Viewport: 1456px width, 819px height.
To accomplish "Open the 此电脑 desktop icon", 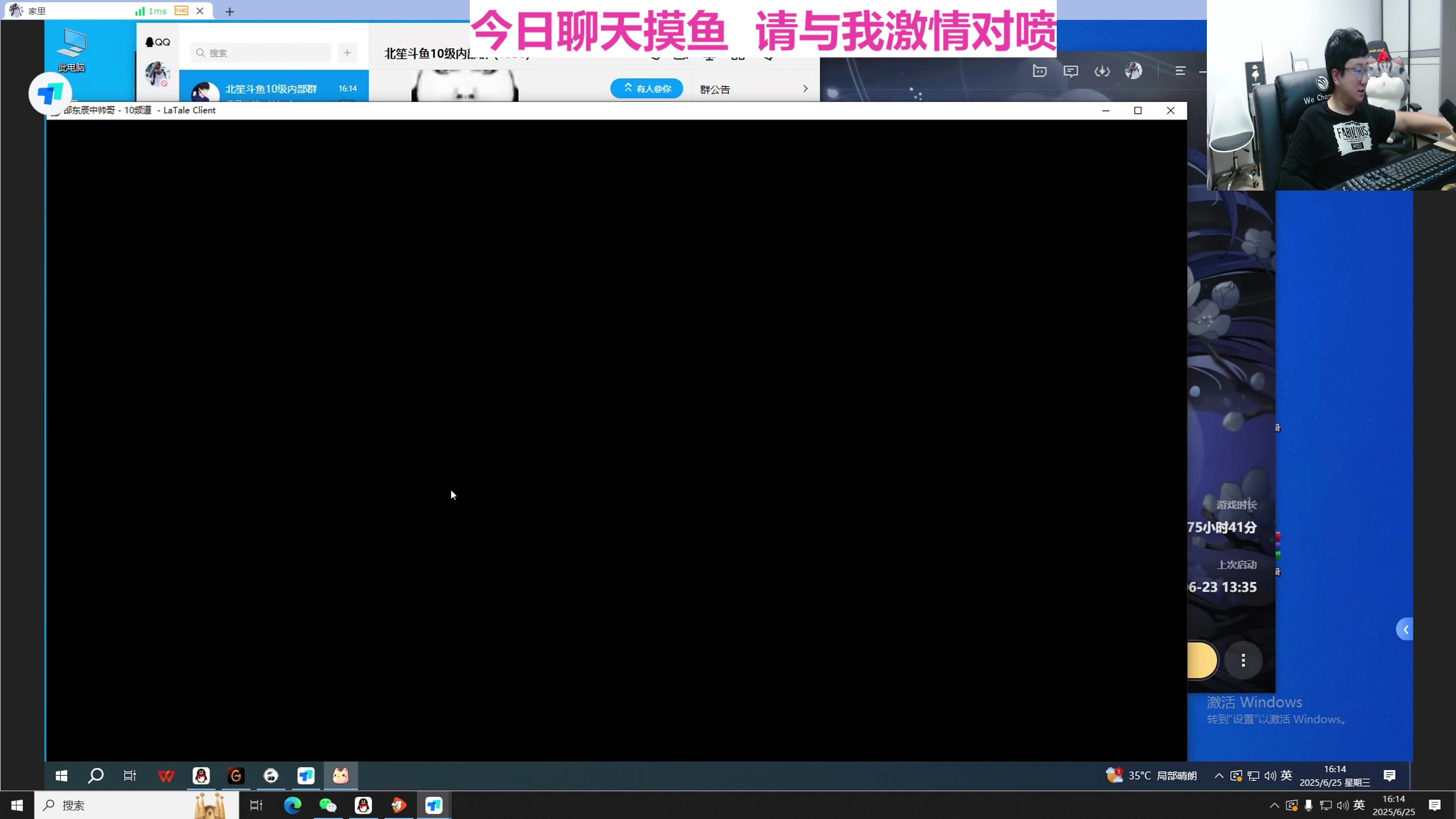I will [x=72, y=50].
